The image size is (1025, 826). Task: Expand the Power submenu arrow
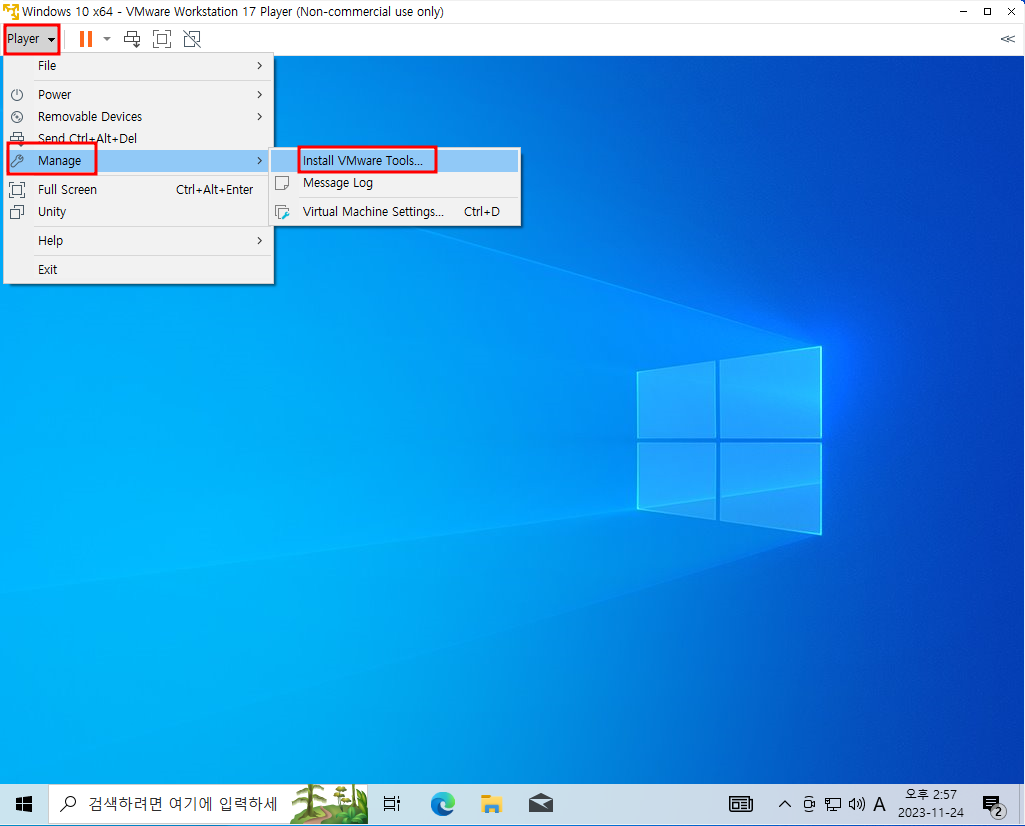tap(260, 95)
